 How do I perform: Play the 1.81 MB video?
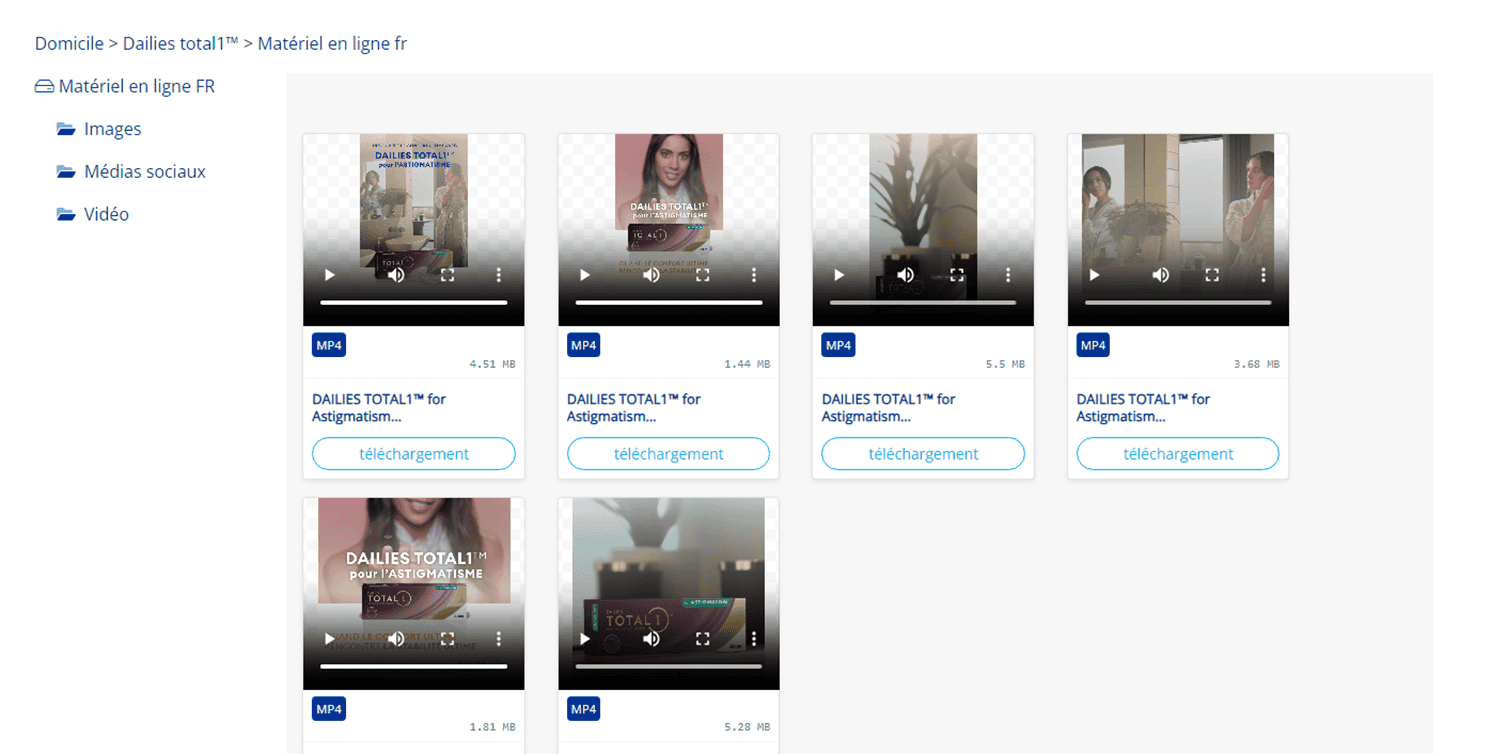point(330,638)
